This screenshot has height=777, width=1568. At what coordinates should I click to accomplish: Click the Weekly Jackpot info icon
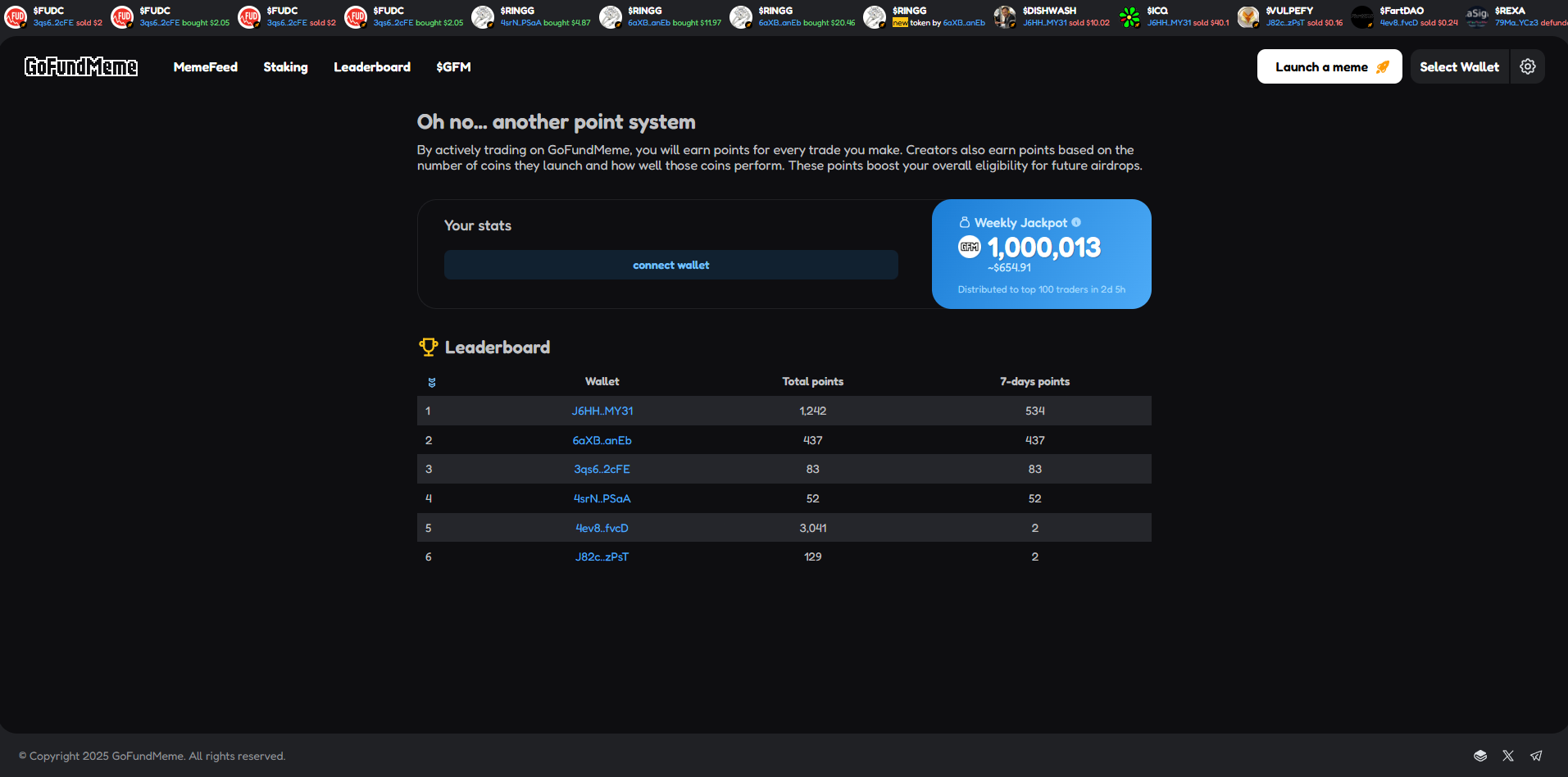[1076, 222]
